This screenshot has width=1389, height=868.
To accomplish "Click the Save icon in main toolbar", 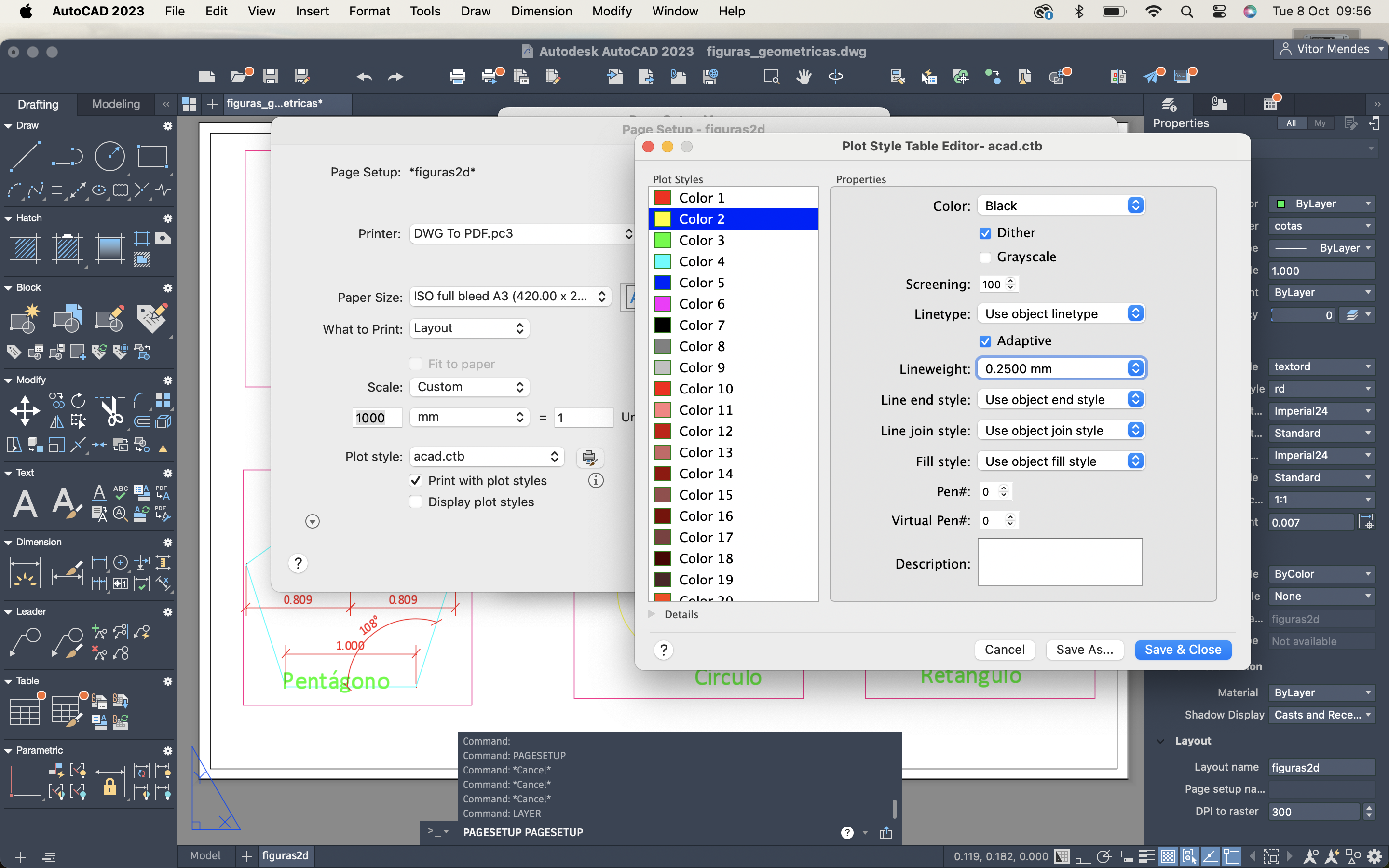I will (271, 76).
